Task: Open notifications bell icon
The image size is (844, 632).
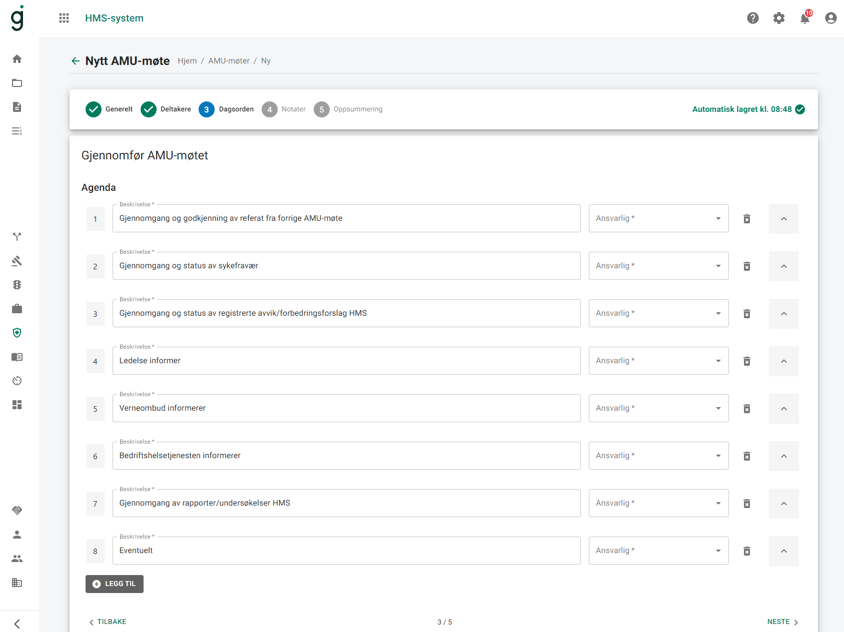Action: point(805,18)
